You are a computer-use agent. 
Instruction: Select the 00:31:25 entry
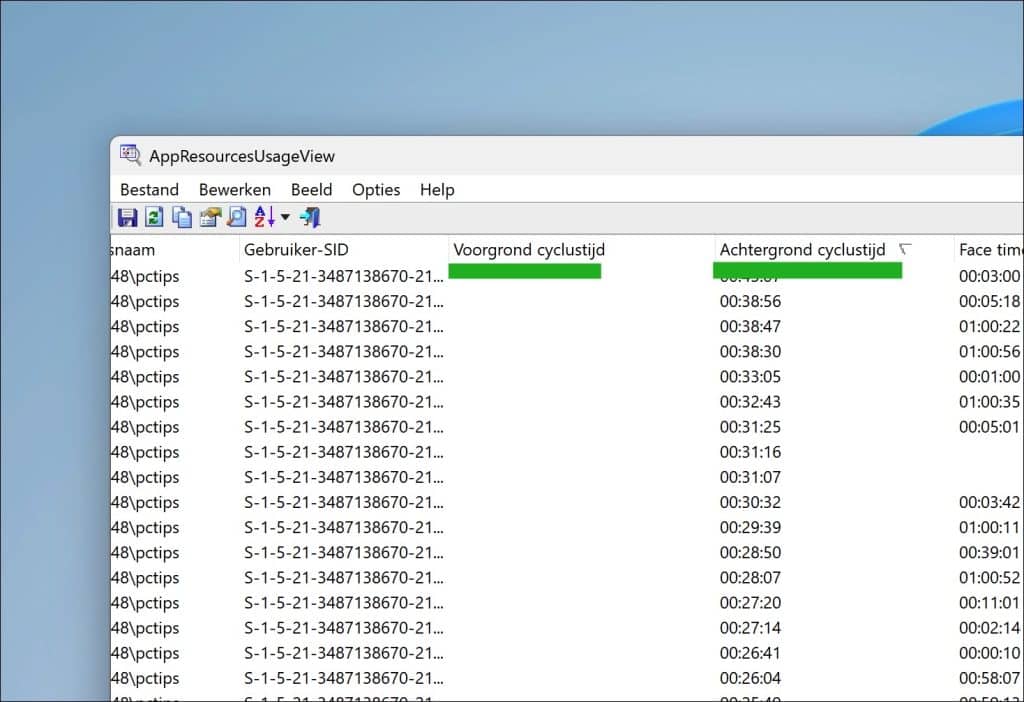click(x=750, y=427)
